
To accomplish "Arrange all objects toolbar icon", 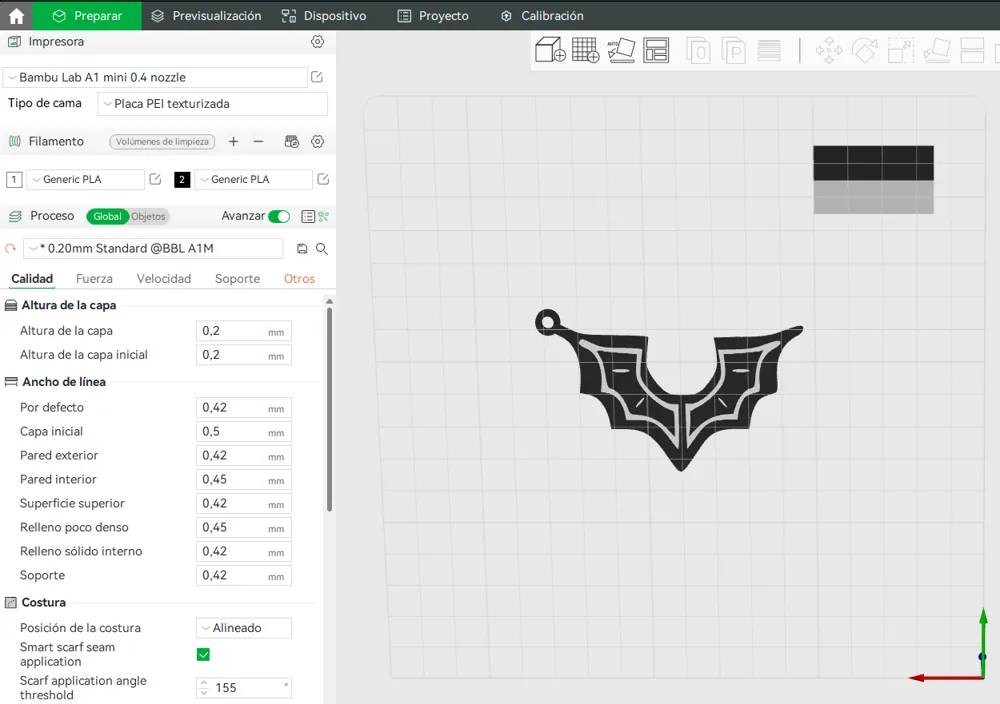I will (656, 50).
